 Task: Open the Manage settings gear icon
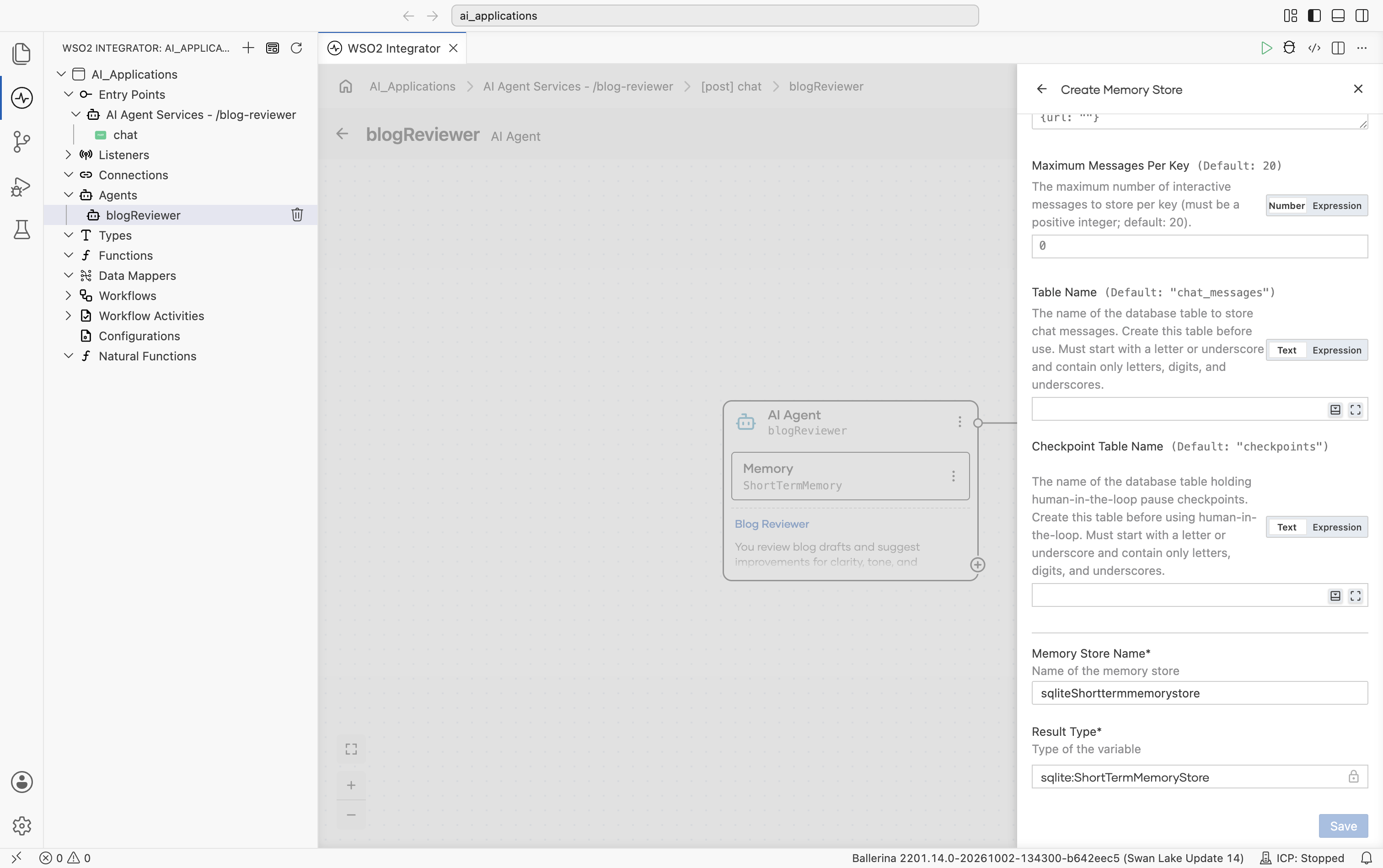pyautogui.click(x=22, y=825)
